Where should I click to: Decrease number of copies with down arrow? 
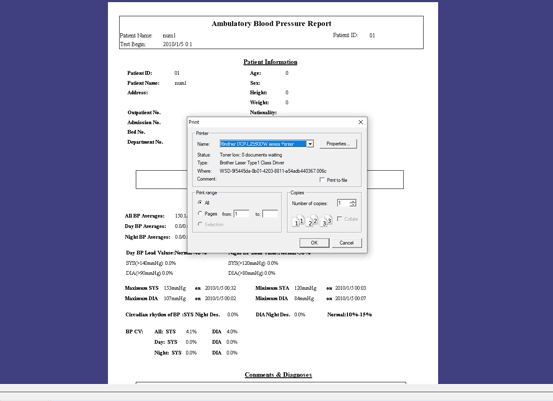(x=353, y=205)
